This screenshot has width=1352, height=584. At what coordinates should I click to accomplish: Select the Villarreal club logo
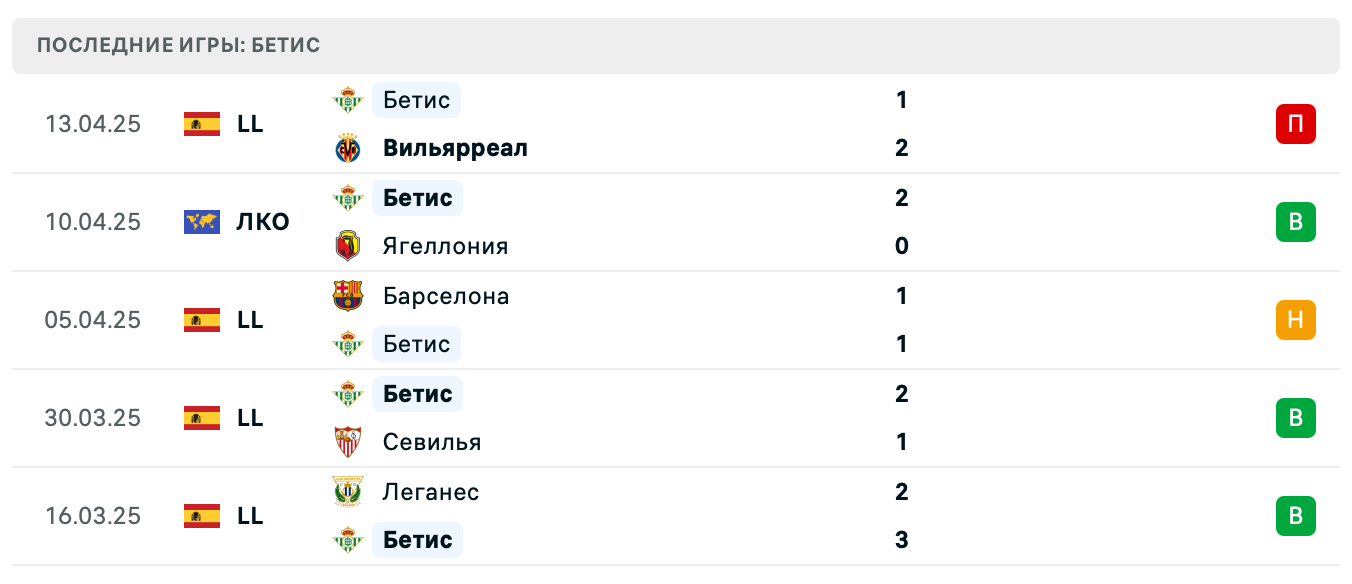tap(348, 147)
